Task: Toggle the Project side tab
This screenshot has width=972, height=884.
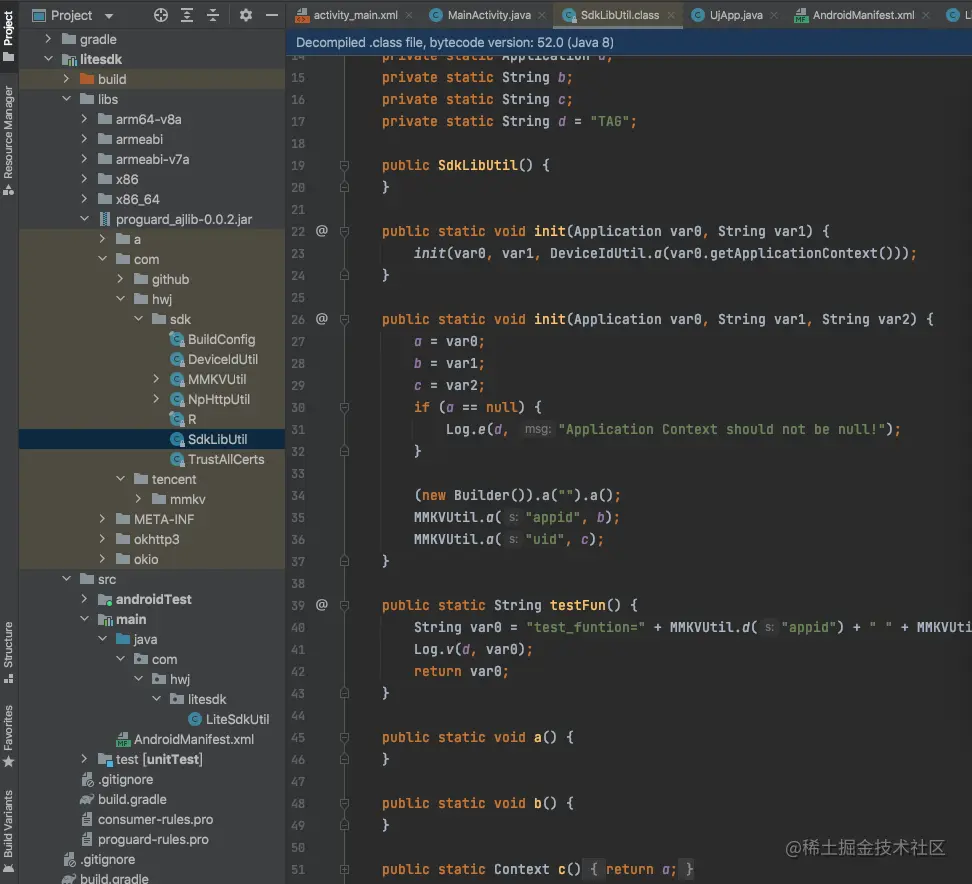Action: tap(9, 36)
